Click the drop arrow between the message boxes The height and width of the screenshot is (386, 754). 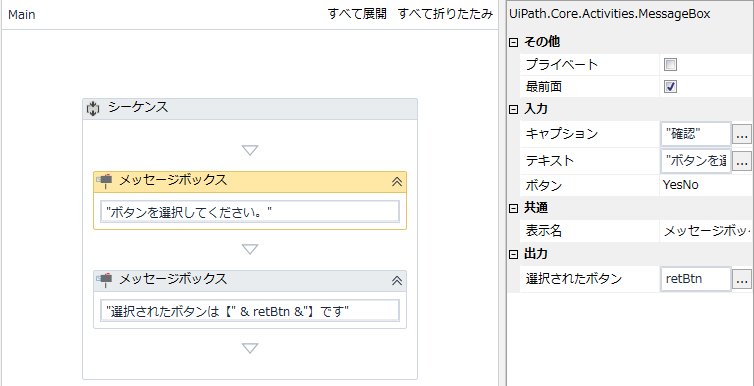[x=250, y=249]
